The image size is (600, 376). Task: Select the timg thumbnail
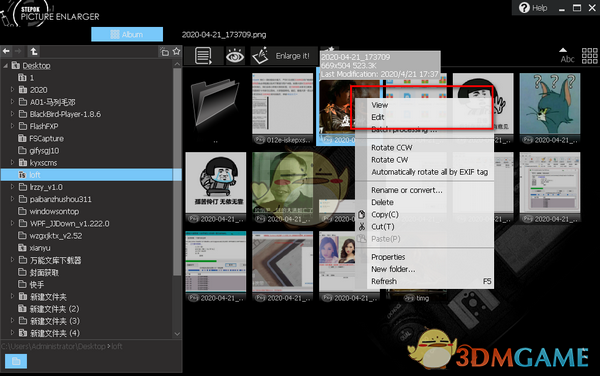click(x=416, y=298)
